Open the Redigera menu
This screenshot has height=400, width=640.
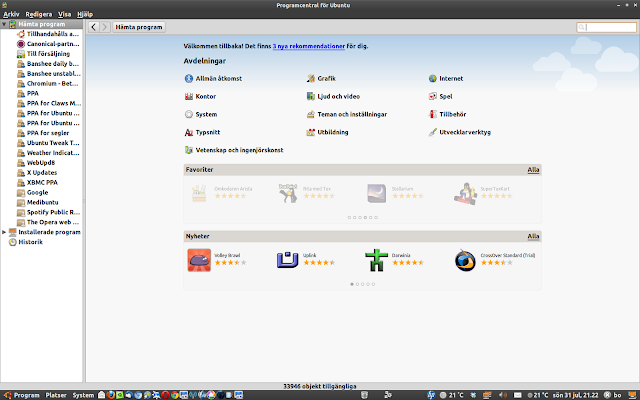[x=38, y=14]
